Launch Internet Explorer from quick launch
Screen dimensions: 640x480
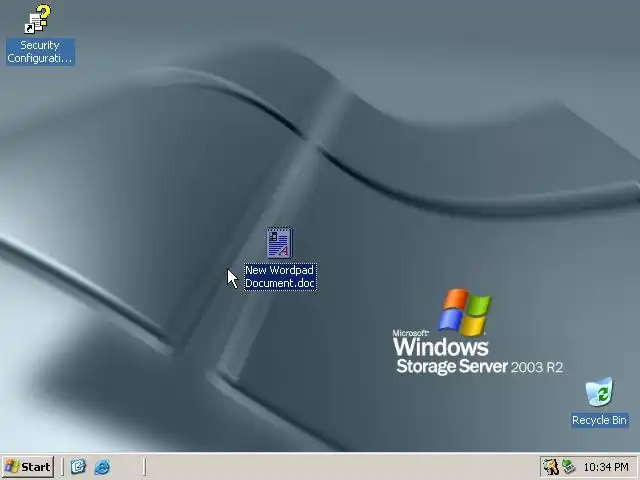(102, 467)
